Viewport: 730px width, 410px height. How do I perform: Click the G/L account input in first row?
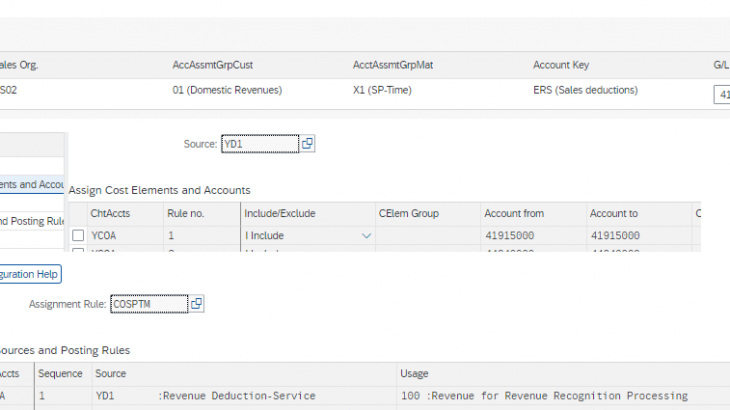coord(721,94)
